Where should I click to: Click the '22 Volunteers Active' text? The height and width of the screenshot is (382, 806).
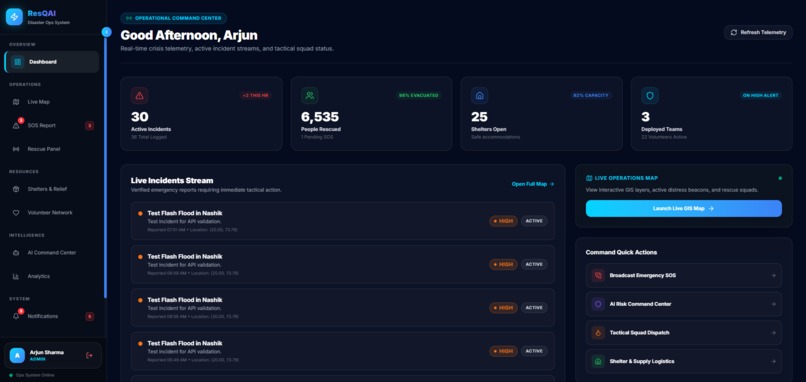click(x=664, y=137)
